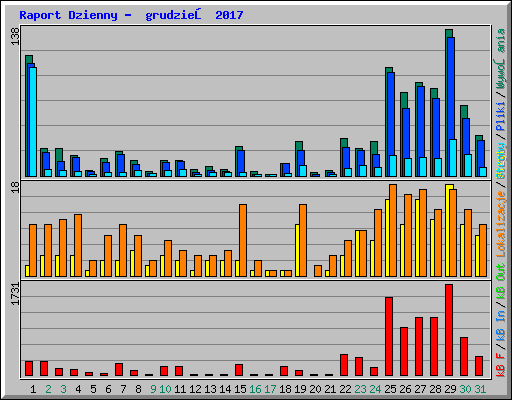
Task: Click day label 27 on the x-axis
Action: click(x=420, y=389)
